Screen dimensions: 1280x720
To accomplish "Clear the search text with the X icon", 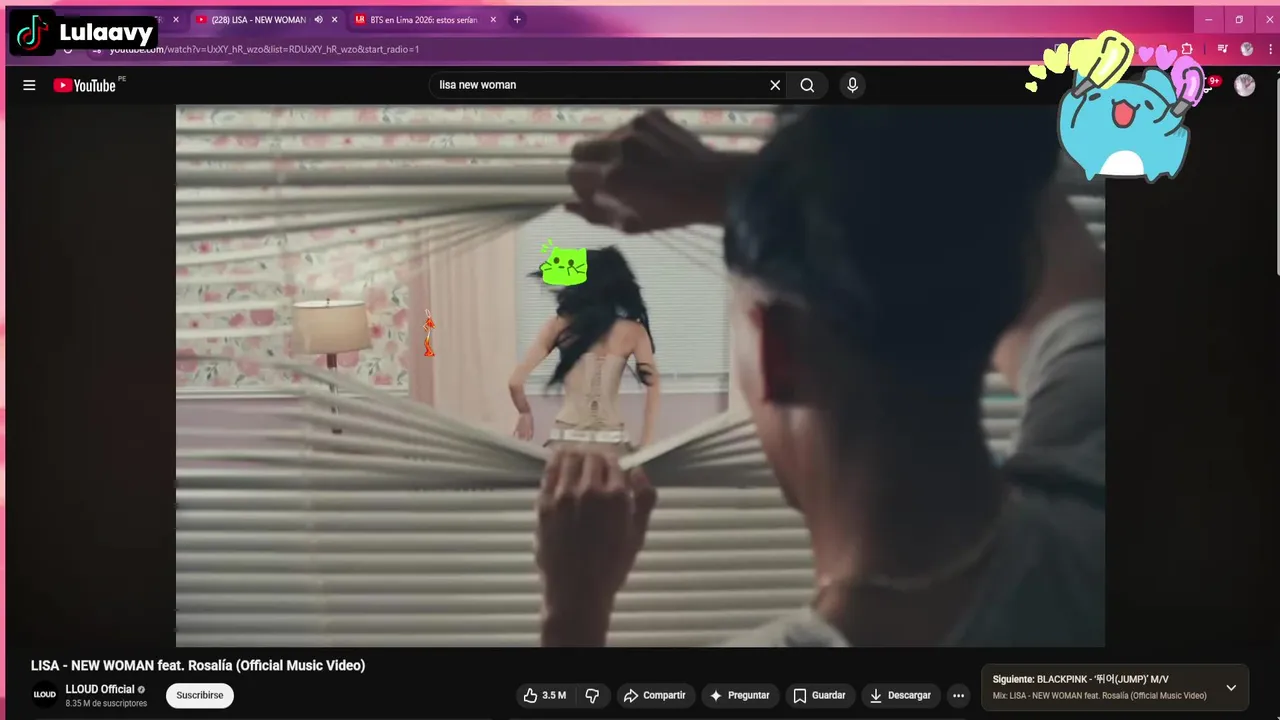I will pyautogui.click(x=775, y=85).
